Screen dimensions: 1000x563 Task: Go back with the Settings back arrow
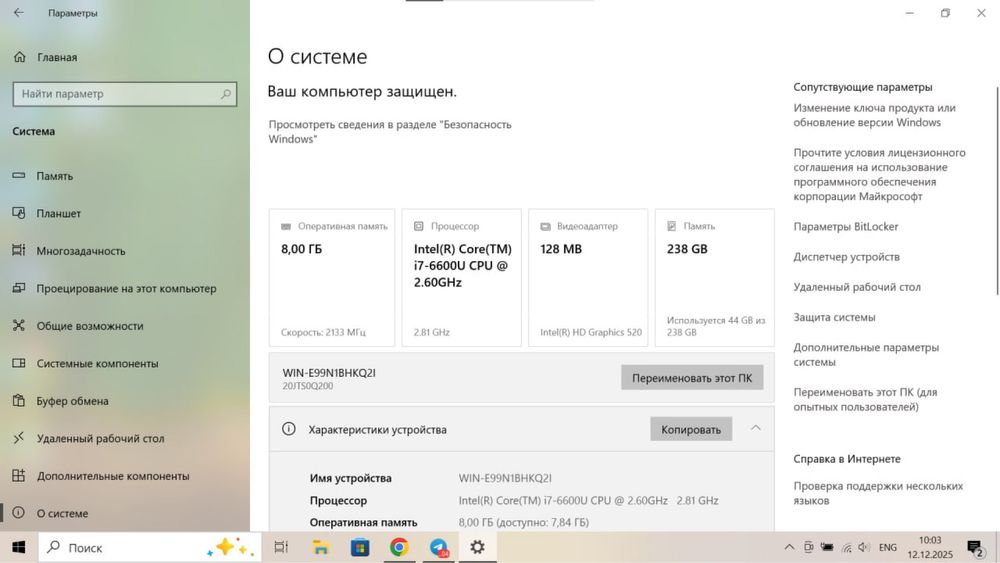pos(18,13)
